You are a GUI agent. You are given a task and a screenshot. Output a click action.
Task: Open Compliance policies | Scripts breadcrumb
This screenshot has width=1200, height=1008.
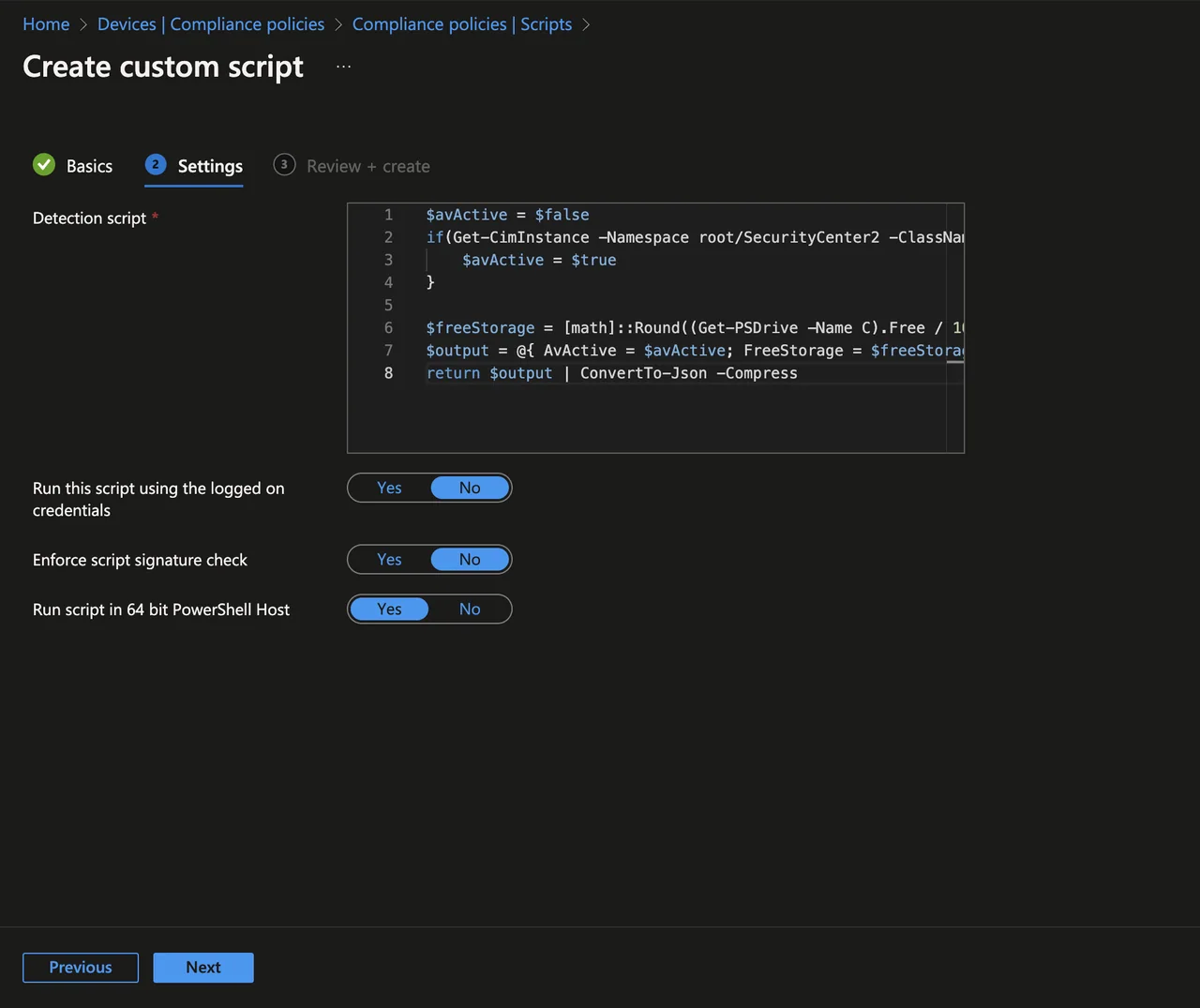pyautogui.click(x=462, y=24)
